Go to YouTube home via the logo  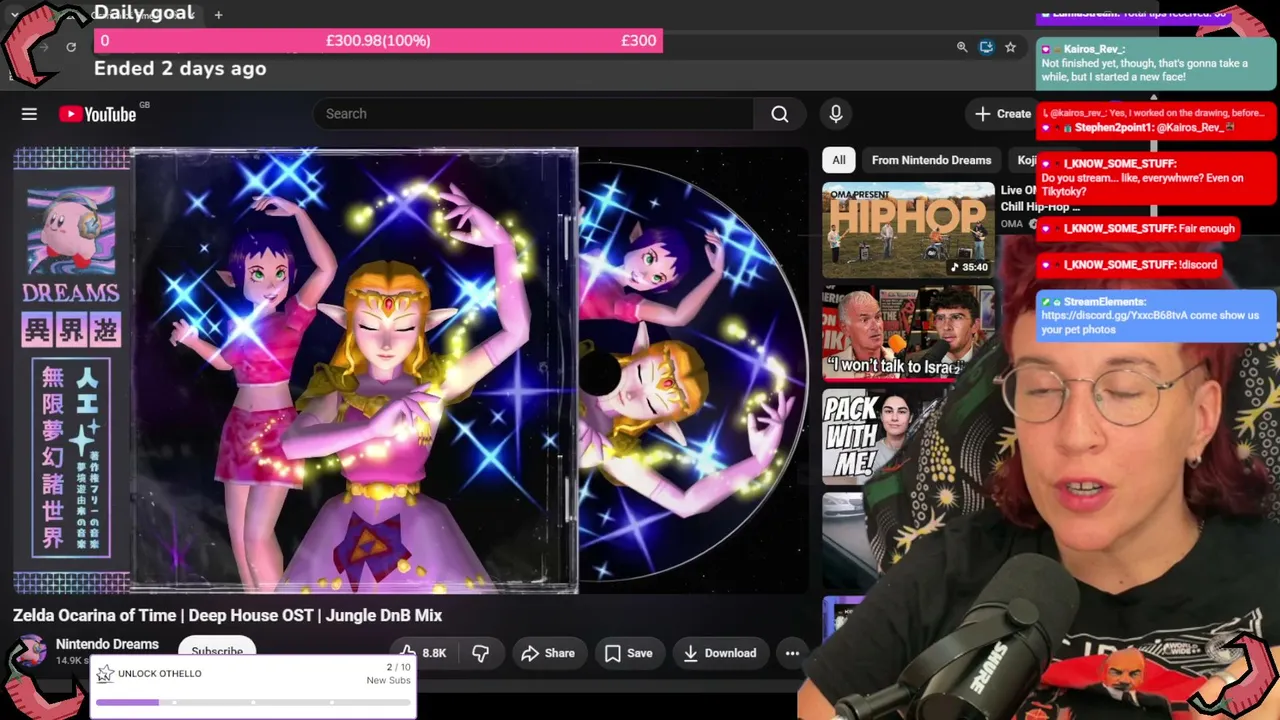(x=98, y=114)
